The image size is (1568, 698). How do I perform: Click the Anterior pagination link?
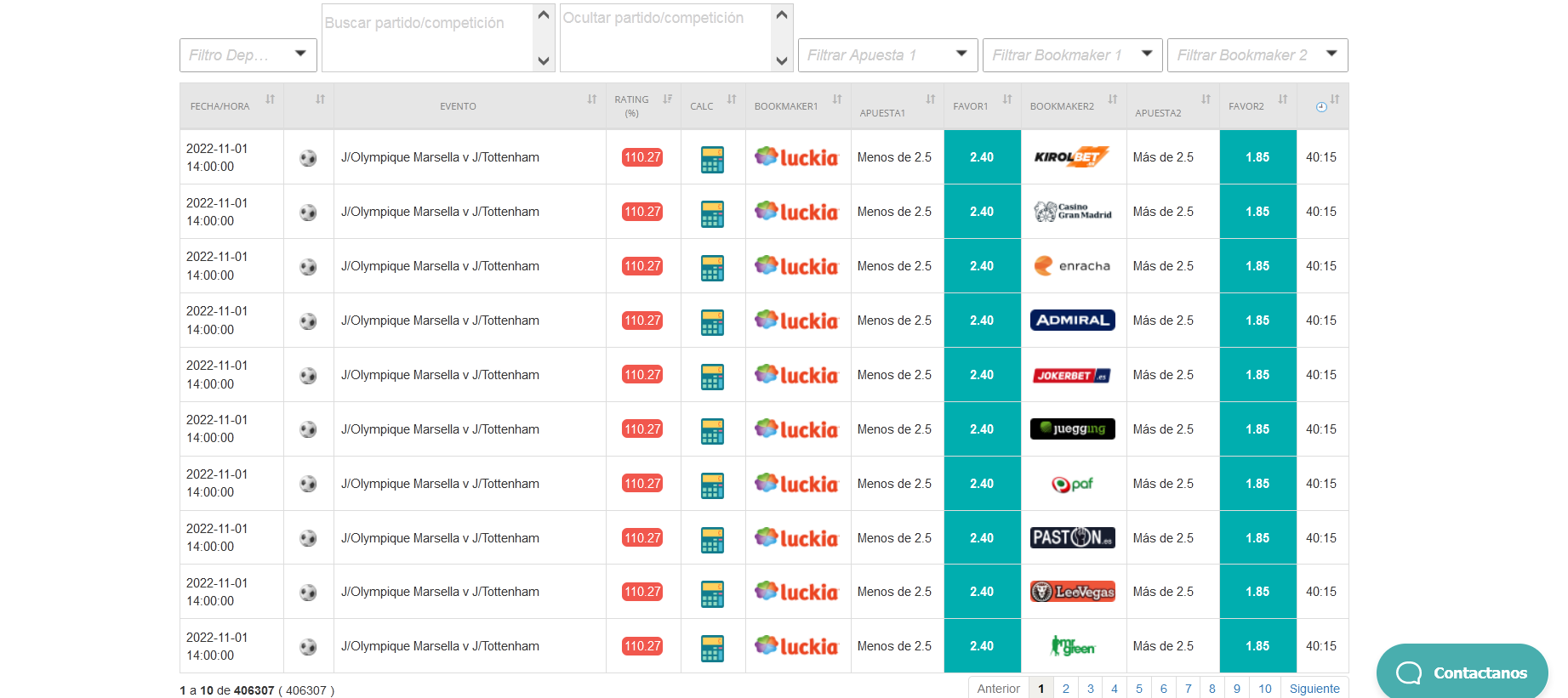click(999, 688)
